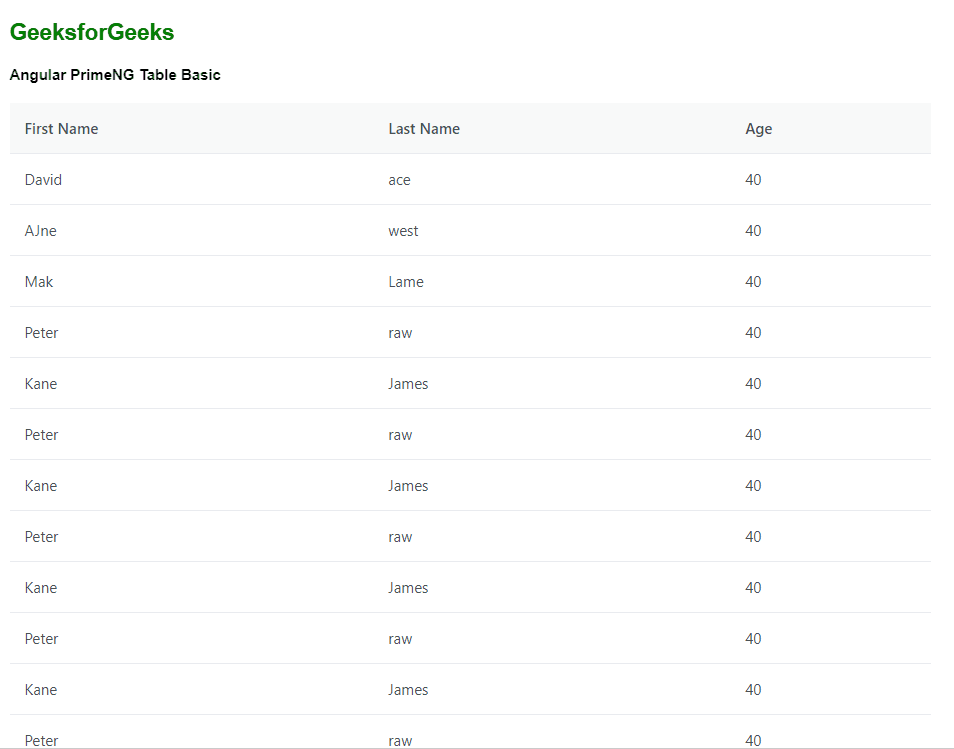Screen dimensions: 954x749
Task: Click the first James entry in the table
Action: (408, 384)
